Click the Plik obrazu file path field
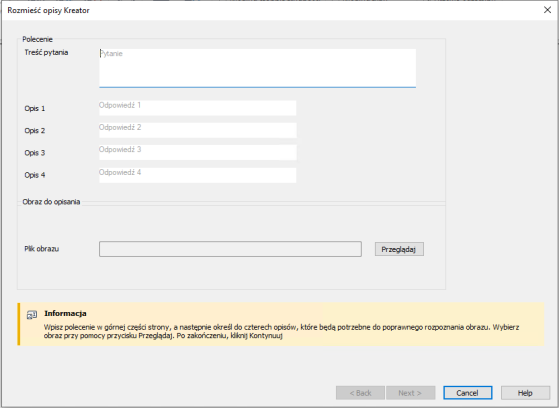Screen dimensions: 559x408 click(230, 249)
